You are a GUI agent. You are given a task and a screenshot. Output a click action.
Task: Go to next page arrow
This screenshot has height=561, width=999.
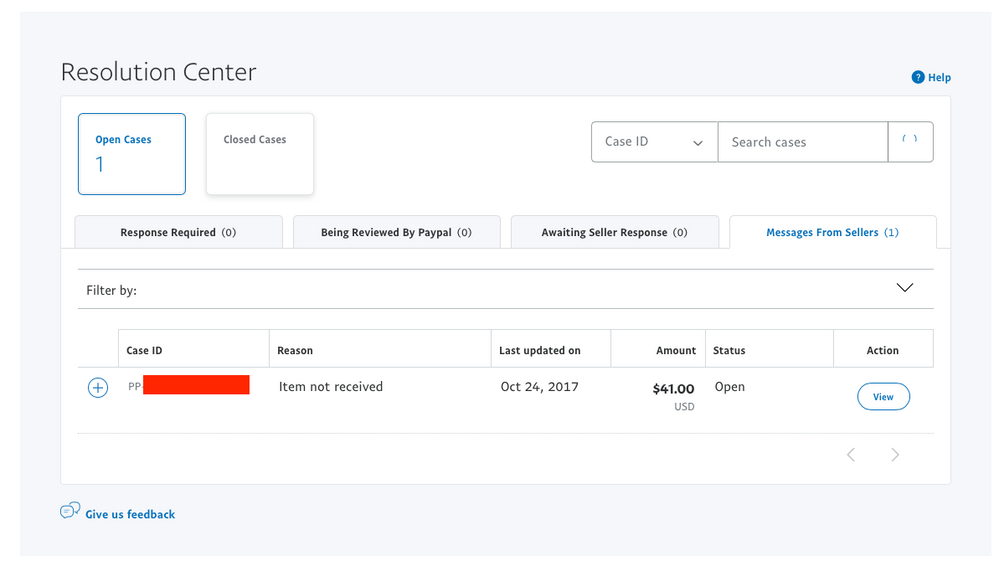tap(895, 455)
